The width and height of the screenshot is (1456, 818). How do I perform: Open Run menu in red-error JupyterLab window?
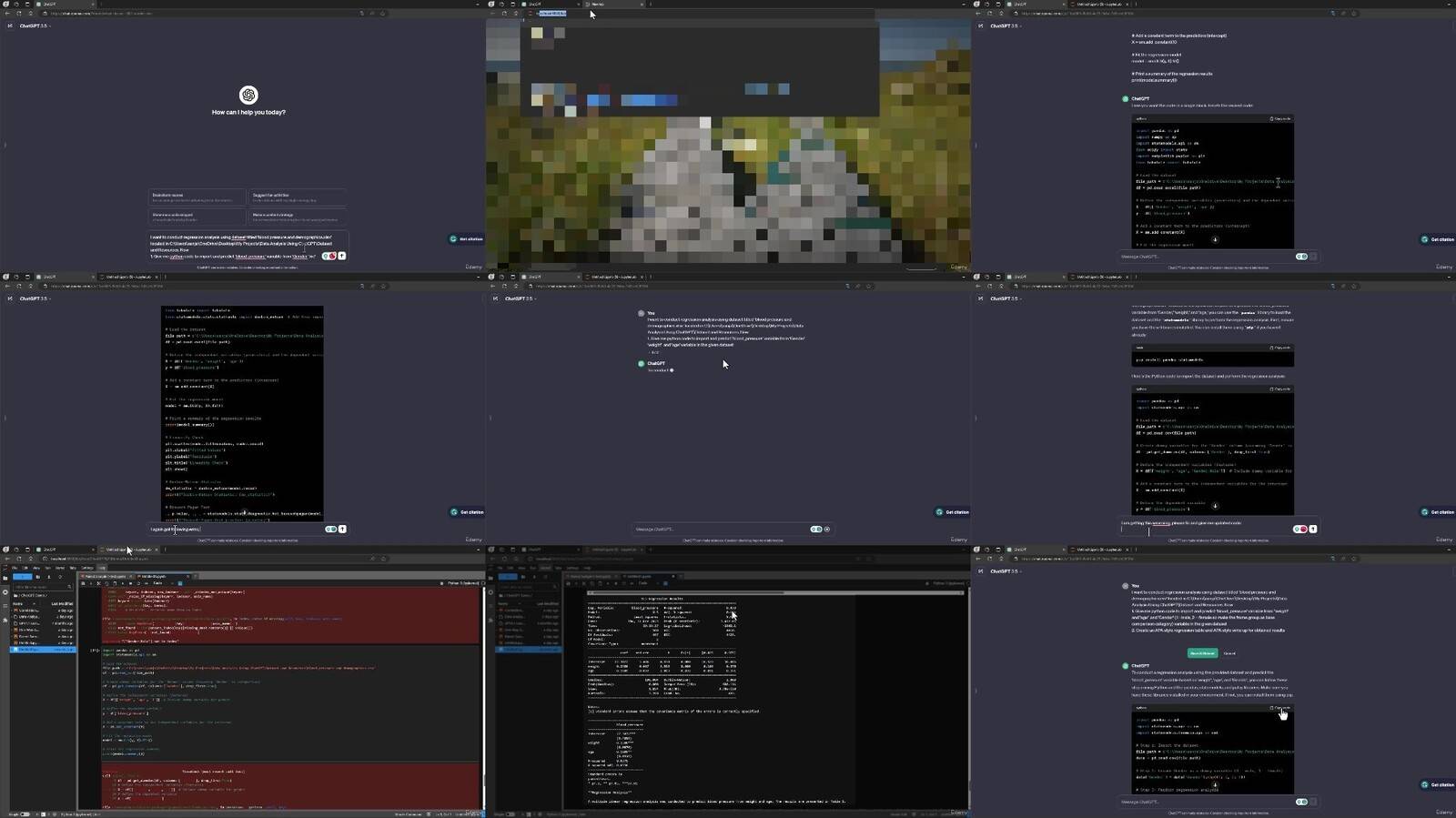[x=48, y=568]
